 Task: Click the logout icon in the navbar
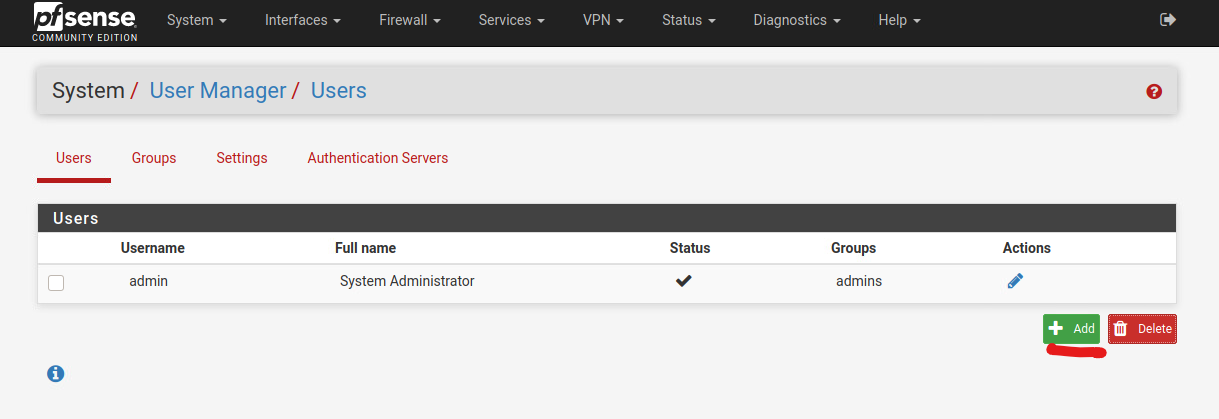click(1167, 20)
